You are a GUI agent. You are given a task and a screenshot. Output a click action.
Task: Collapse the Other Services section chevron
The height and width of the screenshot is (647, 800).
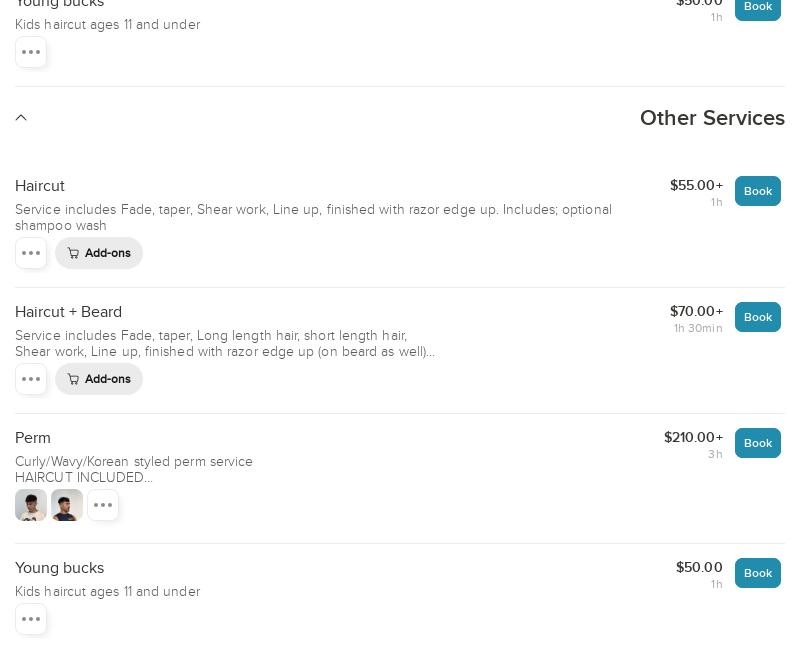point(21,118)
